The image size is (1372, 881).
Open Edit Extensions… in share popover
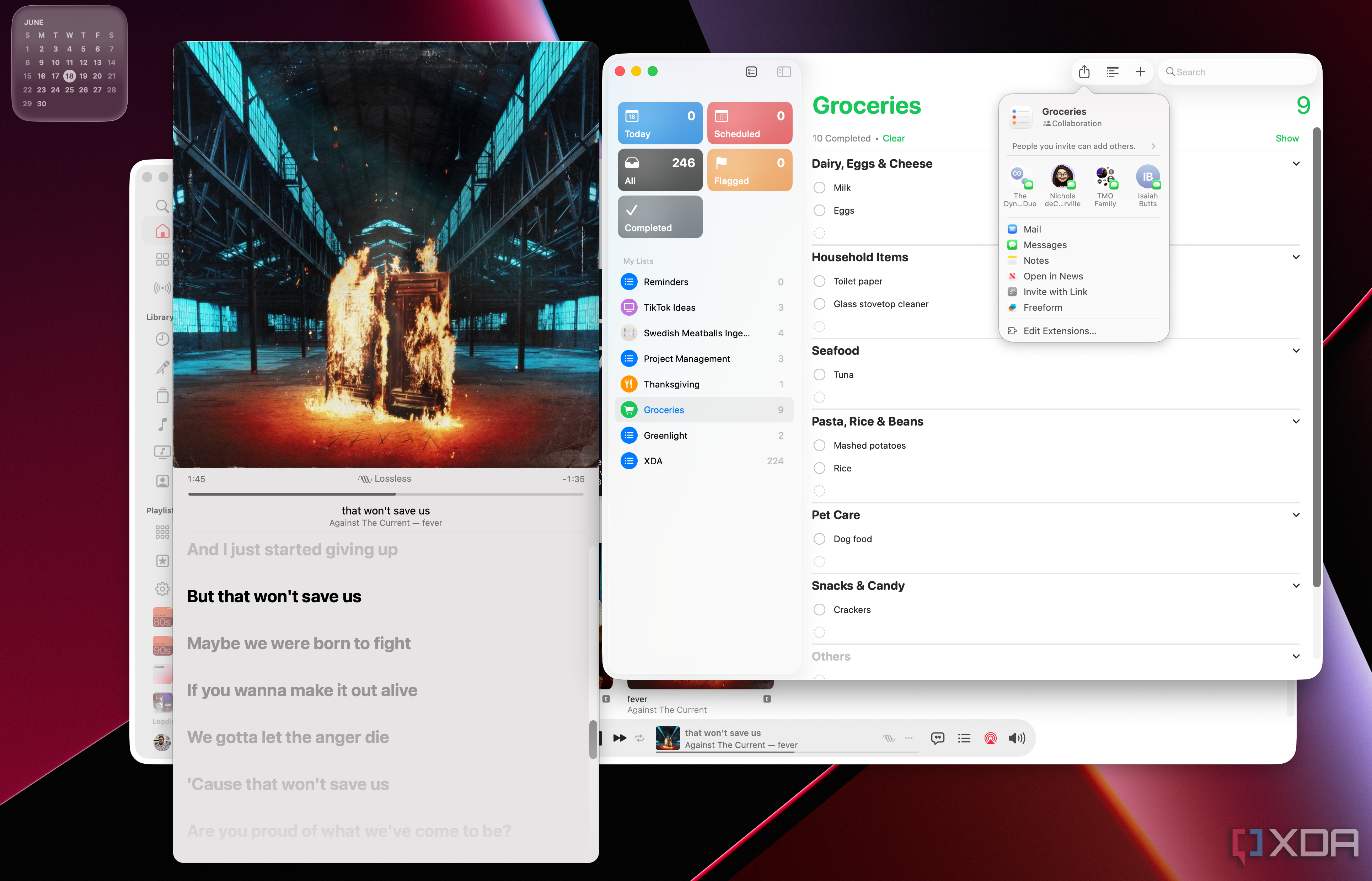pos(1084,331)
